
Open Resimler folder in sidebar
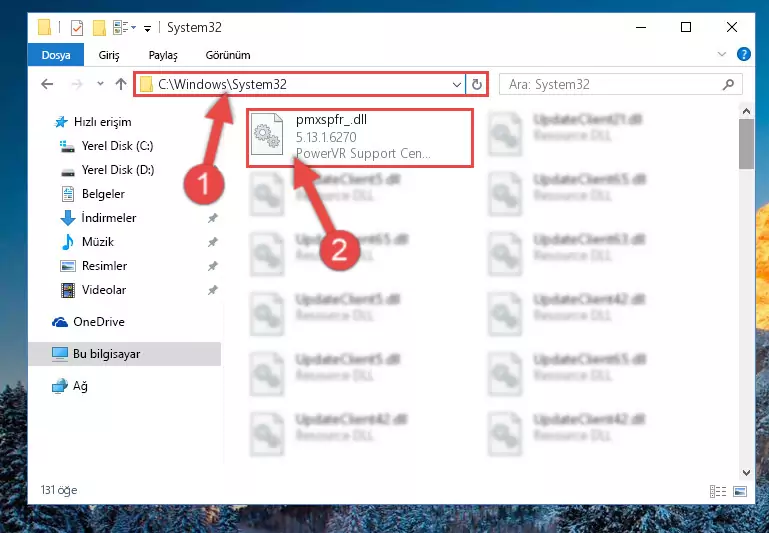pos(104,266)
